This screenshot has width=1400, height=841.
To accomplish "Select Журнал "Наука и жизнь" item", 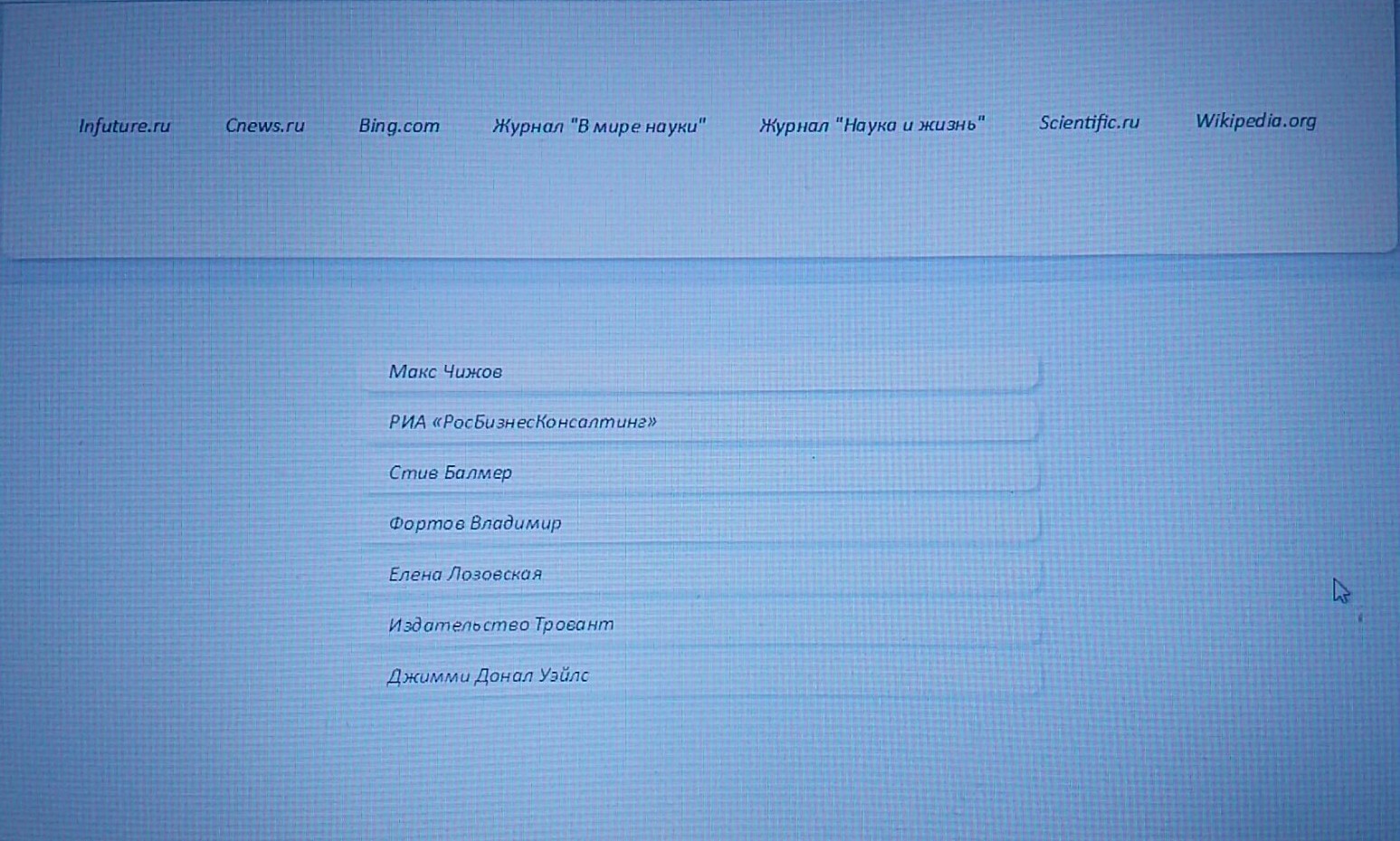I will tap(871, 124).
